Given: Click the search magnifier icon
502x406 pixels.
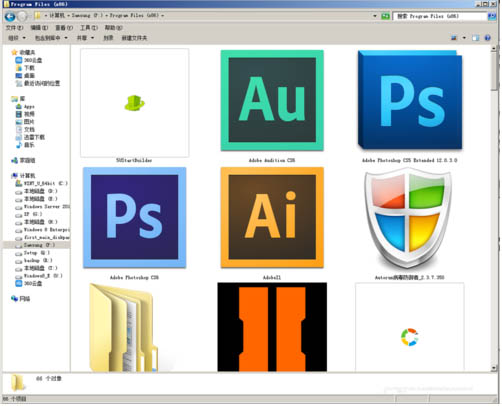Looking at the screenshot, I should click(x=492, y=16).
